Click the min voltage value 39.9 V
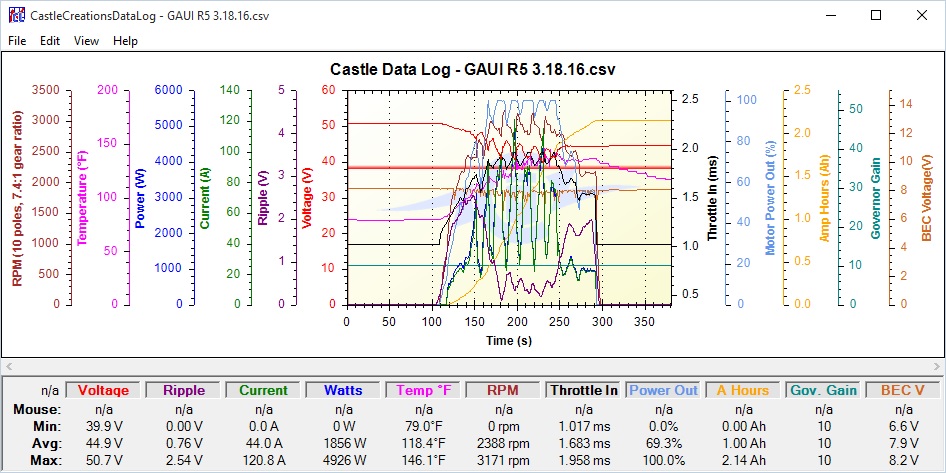 click(x=102, y=427)
